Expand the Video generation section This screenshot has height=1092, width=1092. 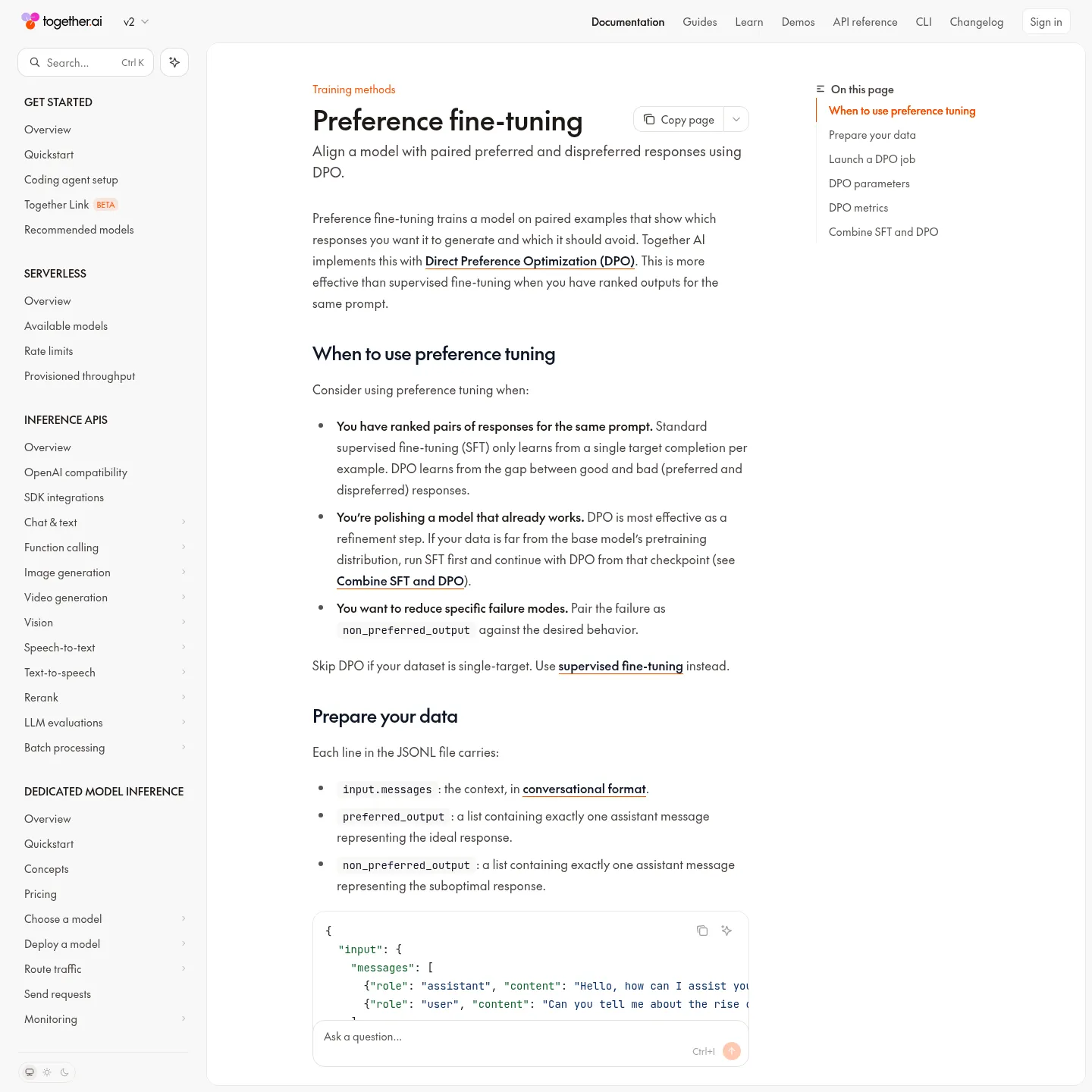pos(105,598)
